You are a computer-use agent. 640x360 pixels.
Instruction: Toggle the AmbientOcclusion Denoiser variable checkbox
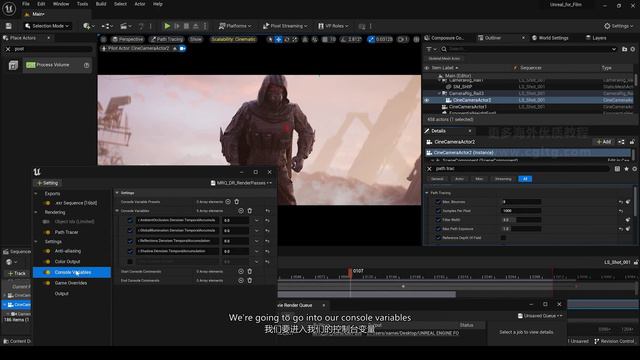(x=130, y=220)
